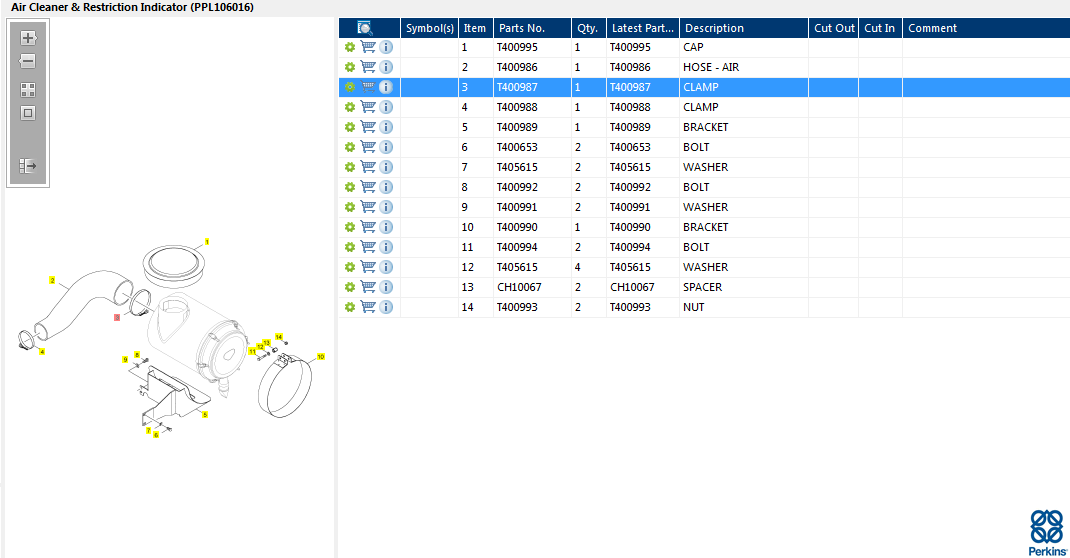The height and width of the screenshot is (558, 1070).
Task: Select the SPACER description cell
Action: click(x=743, y=287)
